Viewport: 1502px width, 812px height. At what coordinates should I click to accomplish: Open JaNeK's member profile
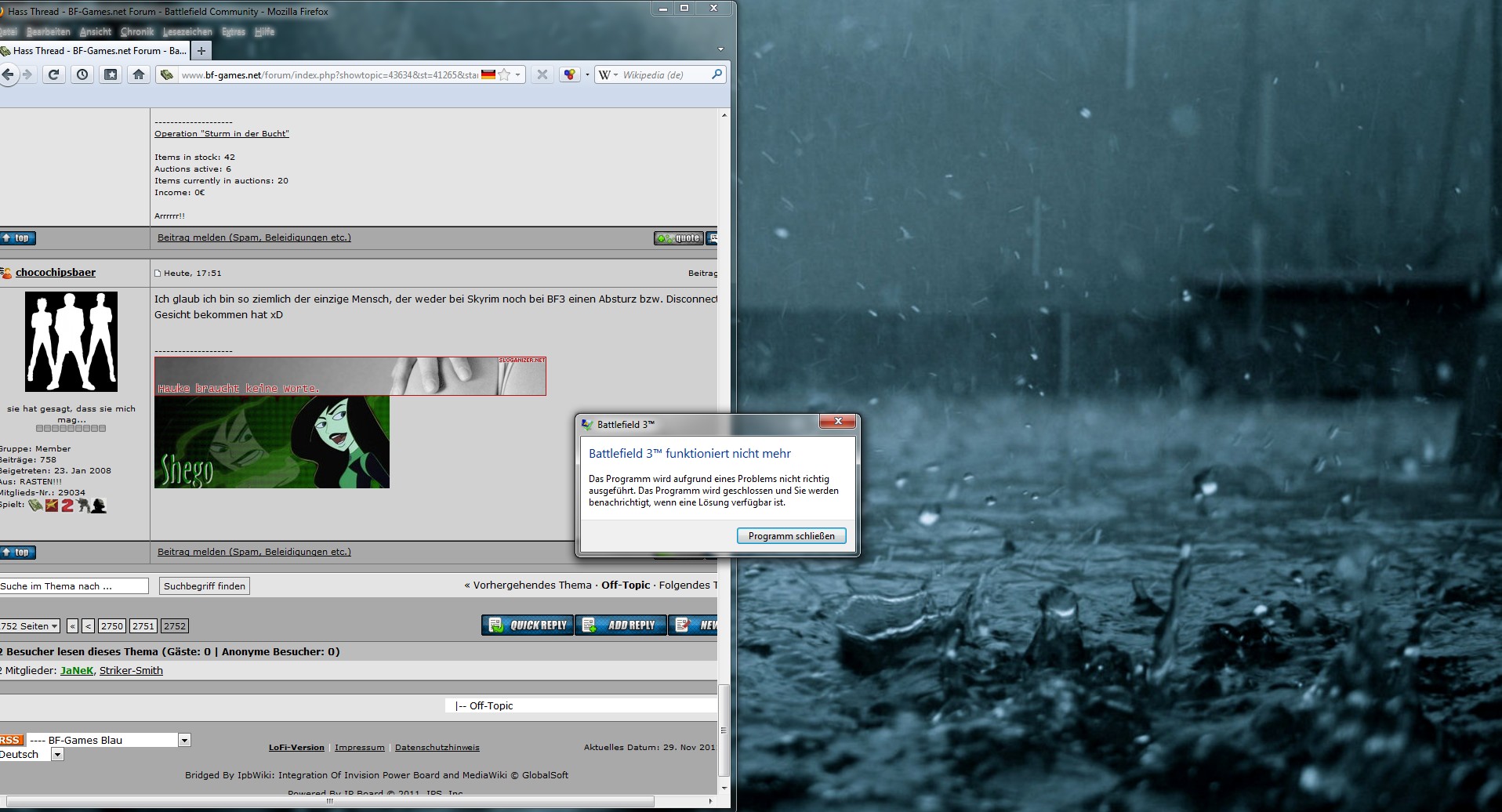coord(77,671)
